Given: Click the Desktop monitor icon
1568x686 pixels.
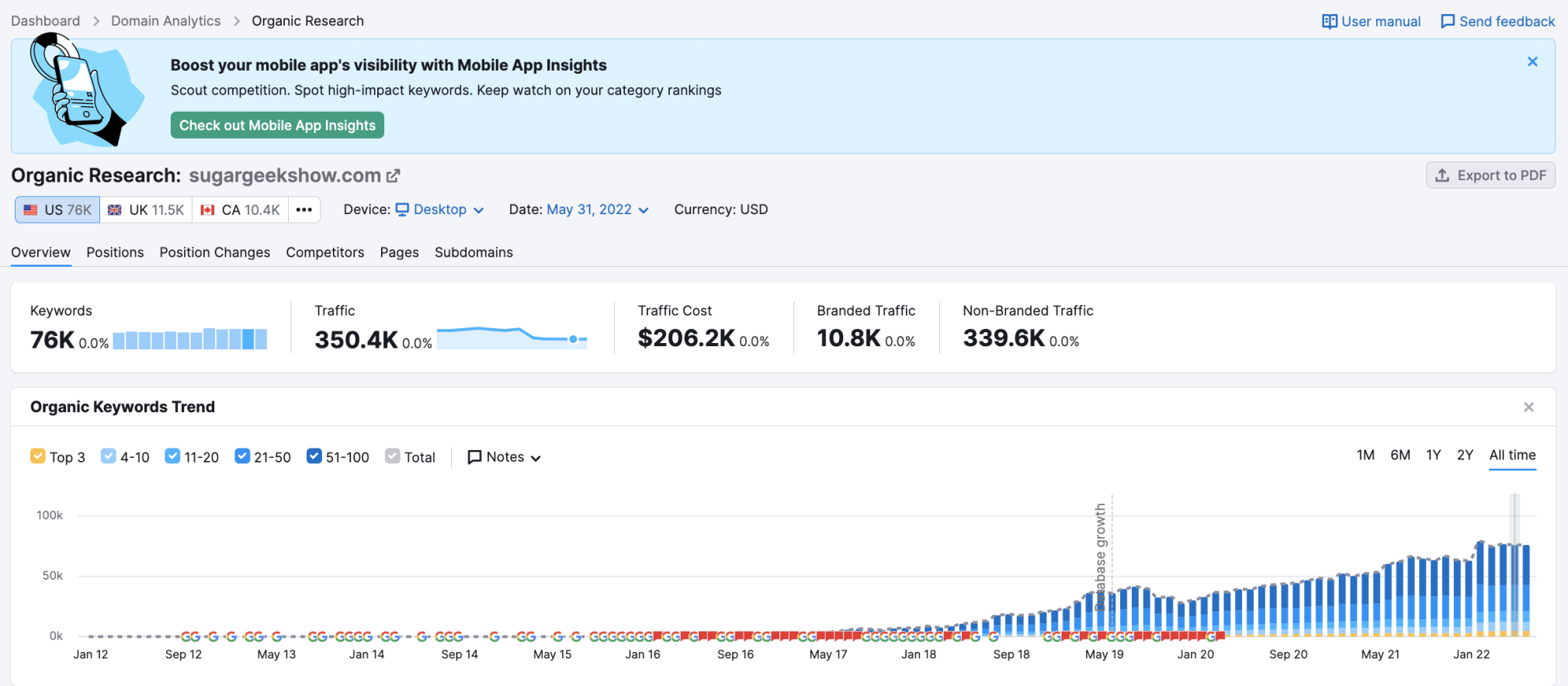Looking at the screenshot, I should click(402, 210).
